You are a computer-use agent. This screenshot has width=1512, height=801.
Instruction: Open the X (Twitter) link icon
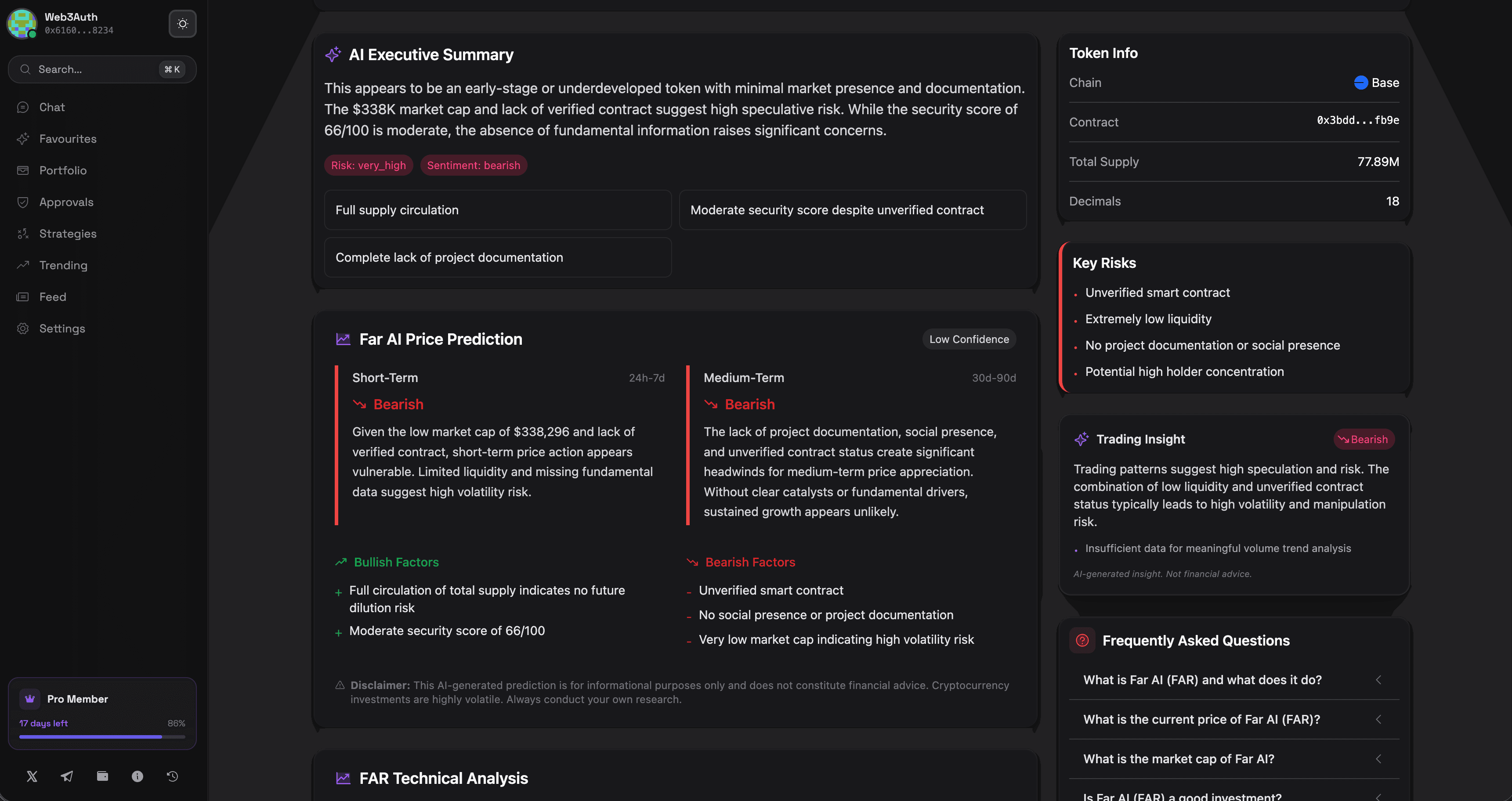coord(32,777)
